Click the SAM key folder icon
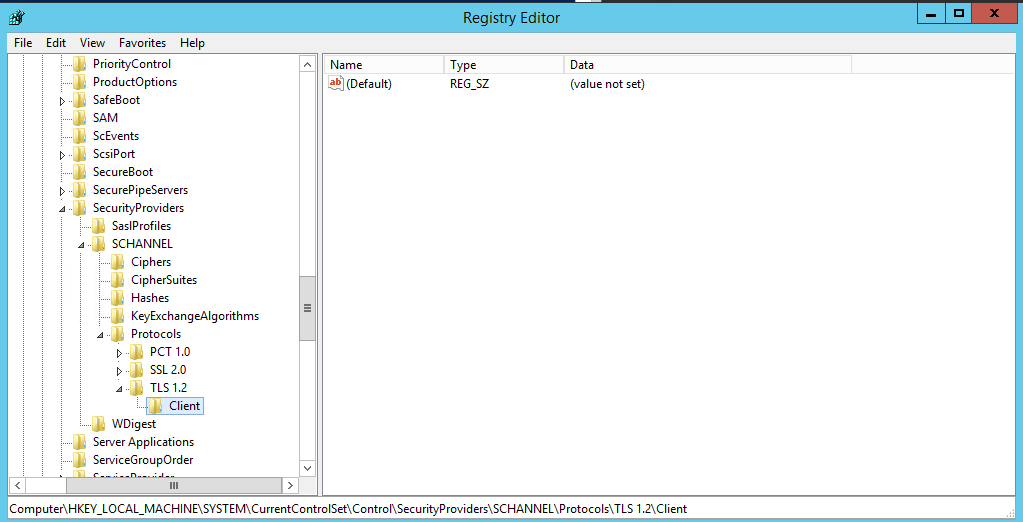The width and height of the screenshot is (1023, 522). click(80, 118)
